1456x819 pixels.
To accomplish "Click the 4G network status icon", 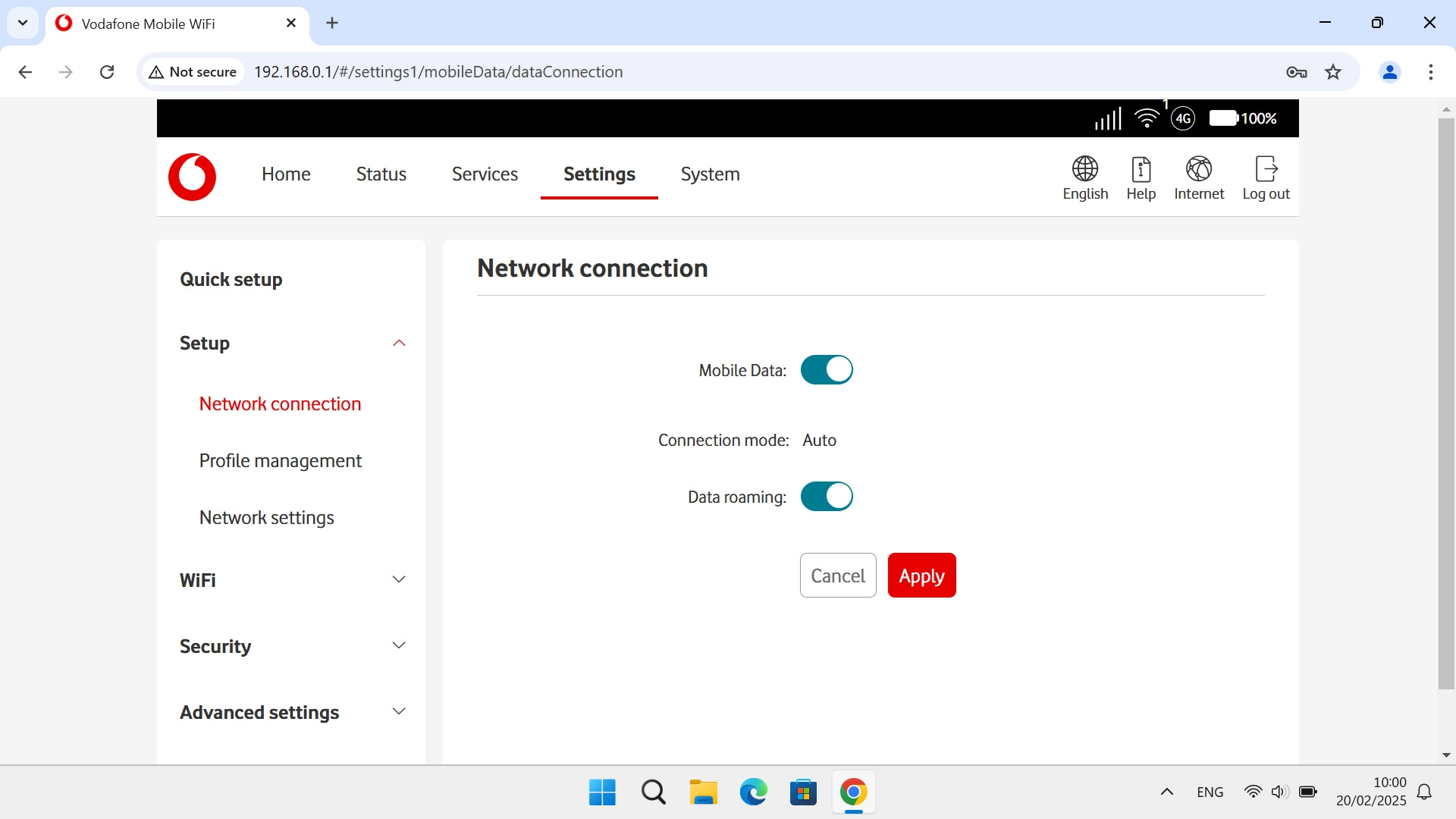I will (1182, 118).
